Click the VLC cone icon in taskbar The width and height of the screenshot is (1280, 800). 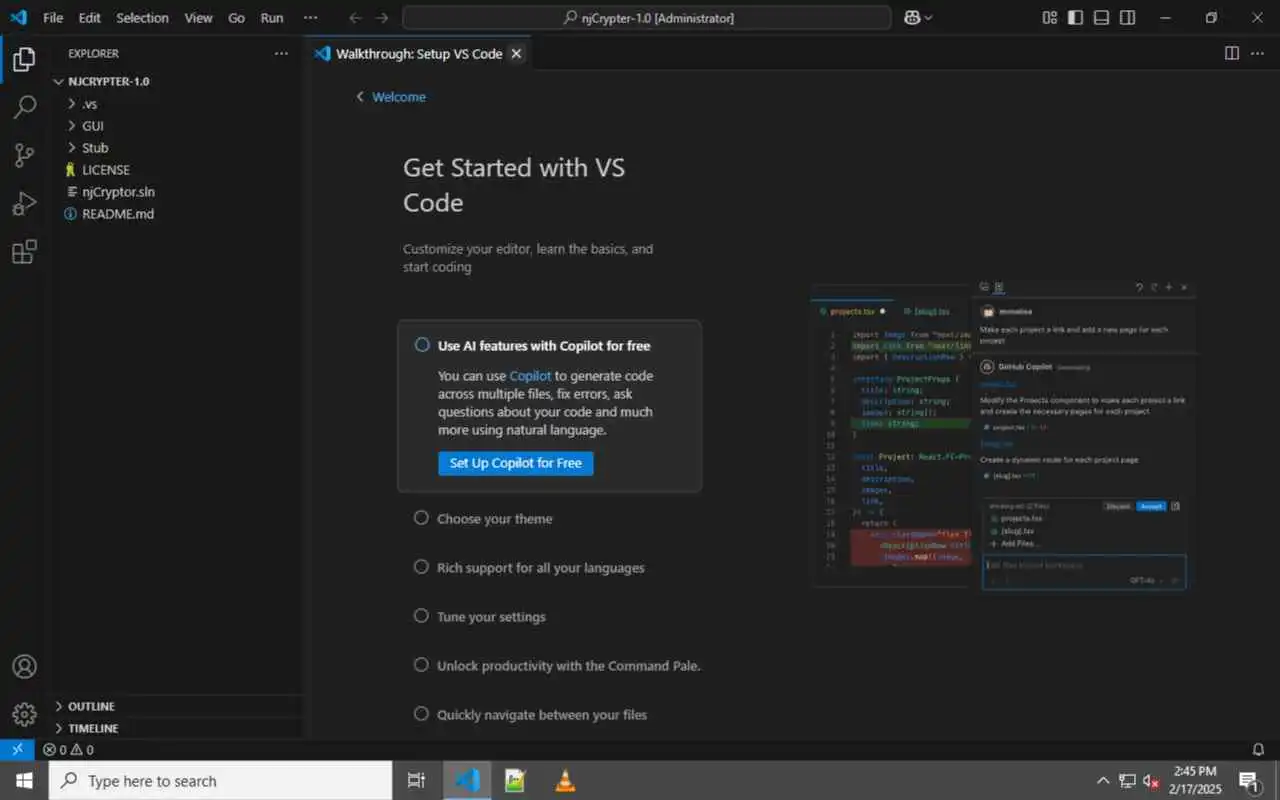click(565, 781)
